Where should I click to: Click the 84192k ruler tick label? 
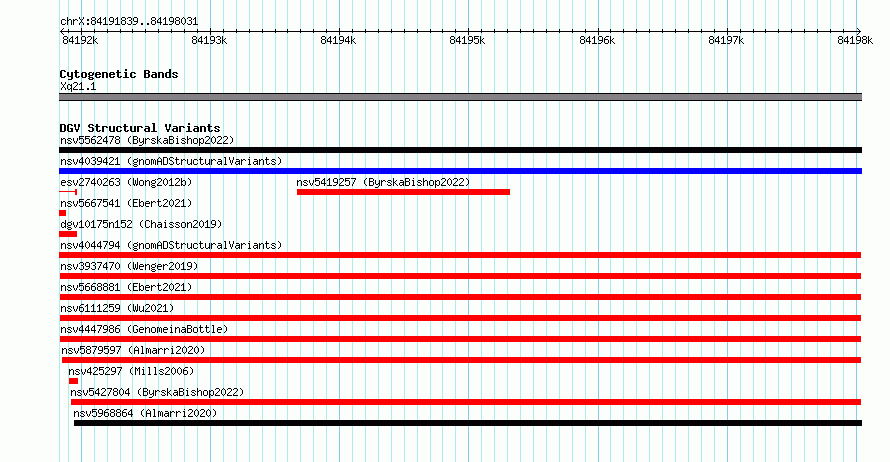80,40
